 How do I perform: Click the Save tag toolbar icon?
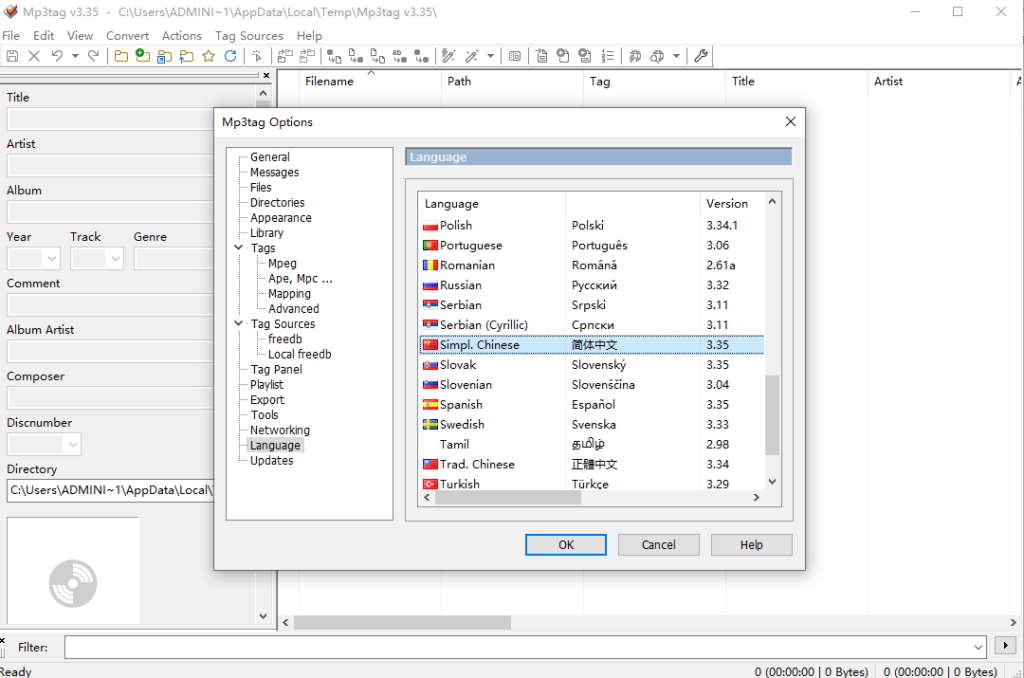(x=12, y=56)
